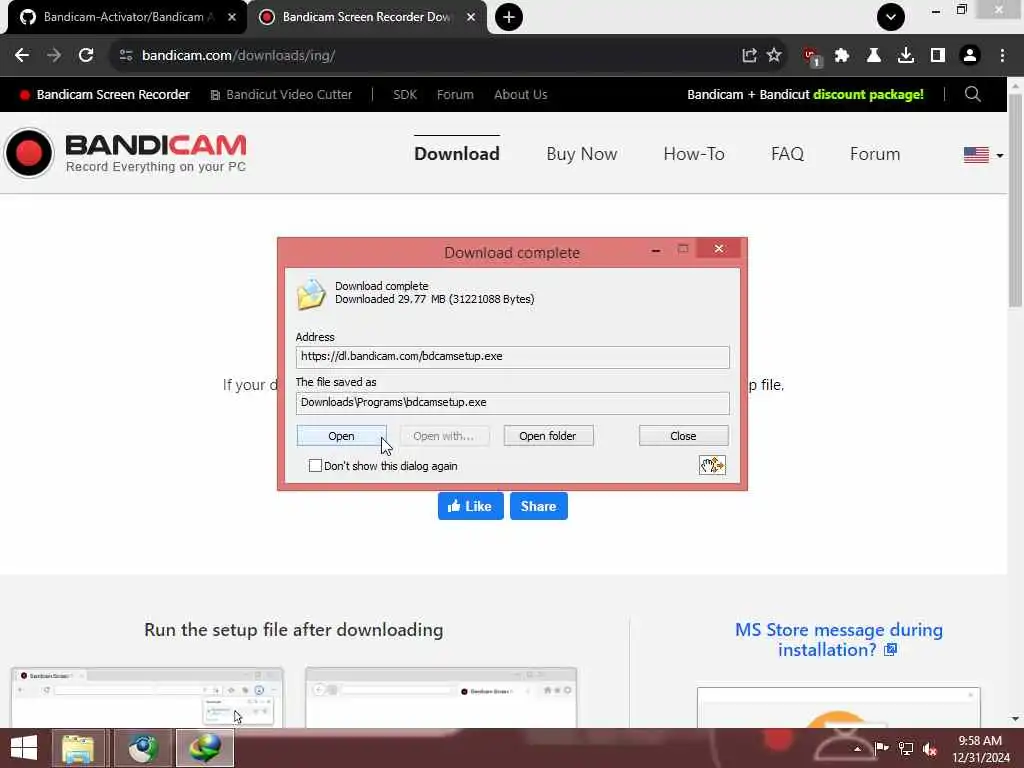Viewport: 1024px width, 768px height.
Task: Open the Buy Now nav item
Action: tap(582, 153)
